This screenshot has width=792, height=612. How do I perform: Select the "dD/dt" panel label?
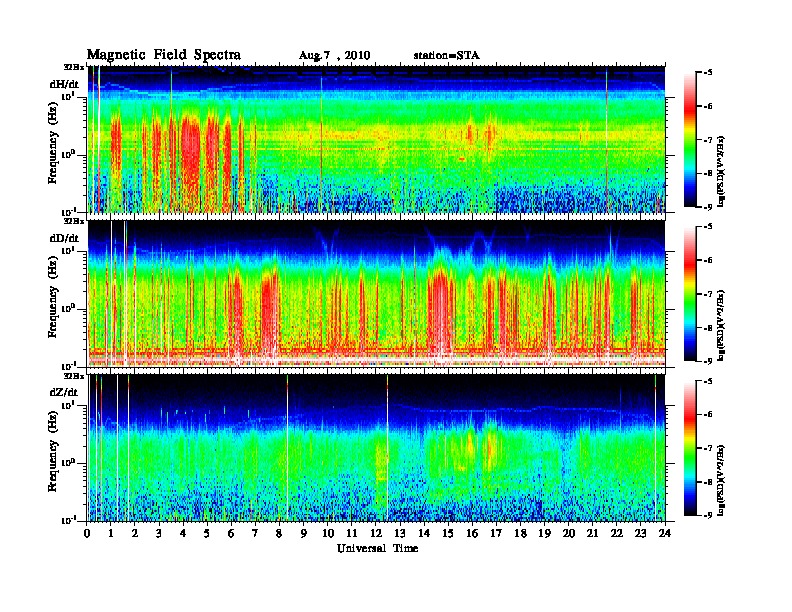[64, 238]
